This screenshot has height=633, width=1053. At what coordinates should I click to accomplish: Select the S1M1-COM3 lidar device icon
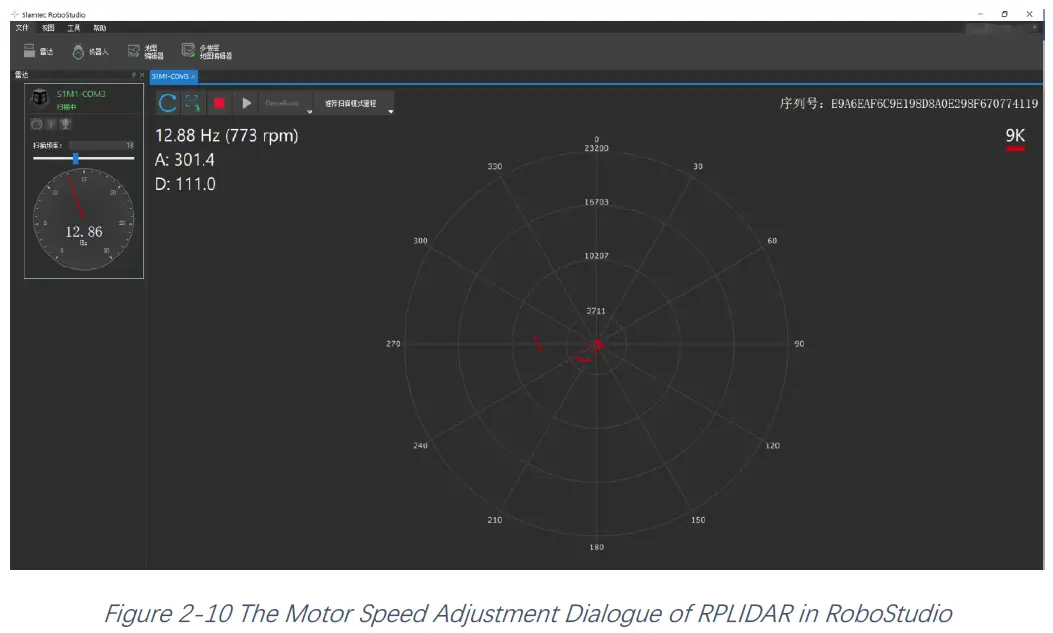[40, 97]
